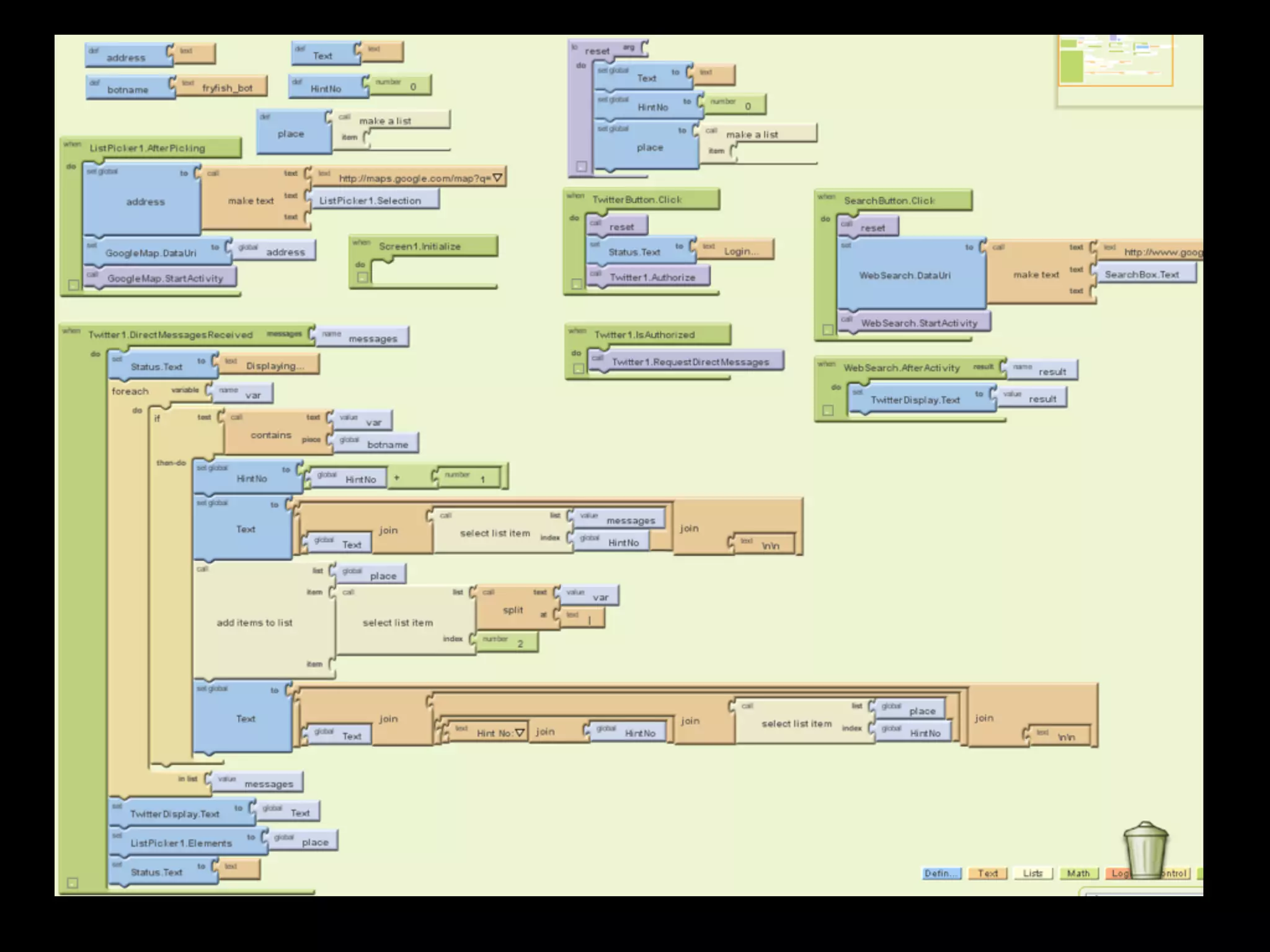Toggle the Screen1.Initialize block collapse checkbox
1270x952 pixels.
(362, 277)
